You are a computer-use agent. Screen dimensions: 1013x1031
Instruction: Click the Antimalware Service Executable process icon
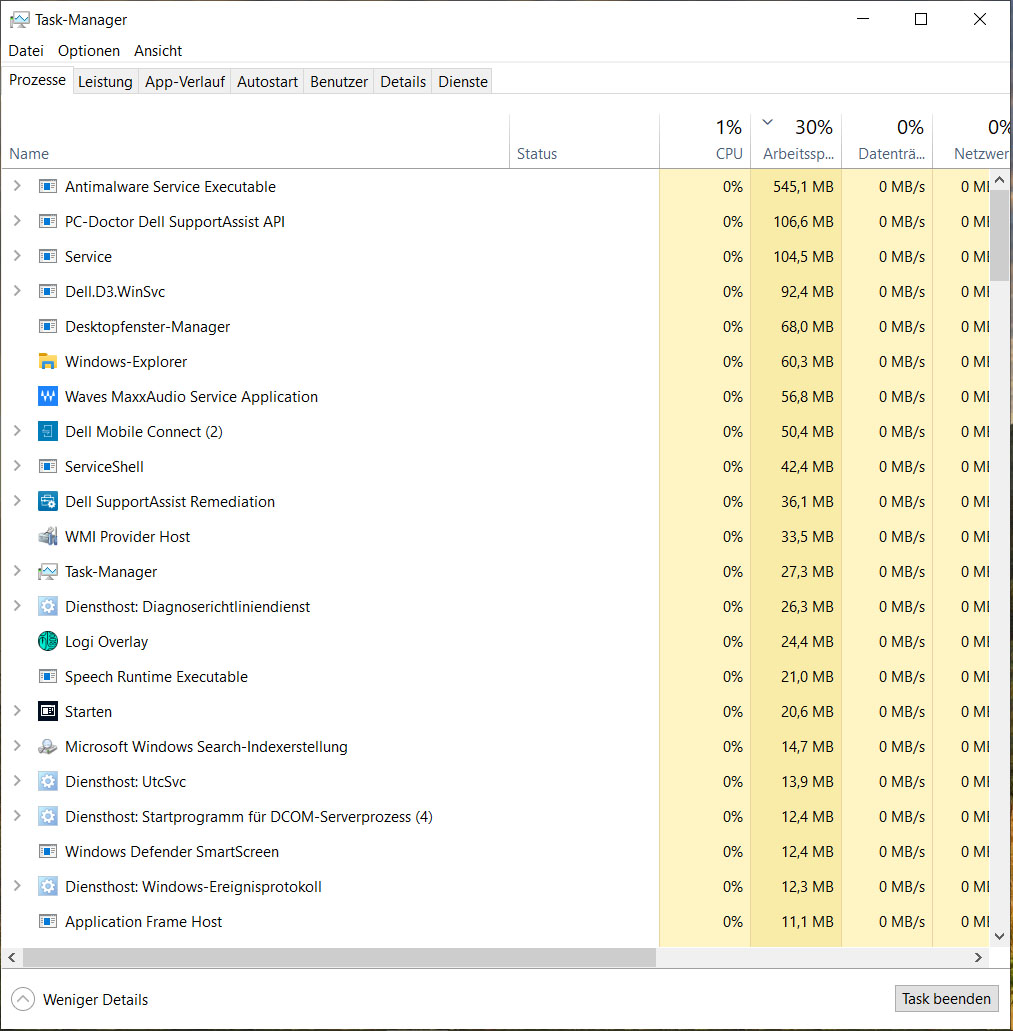coord(47,187)
